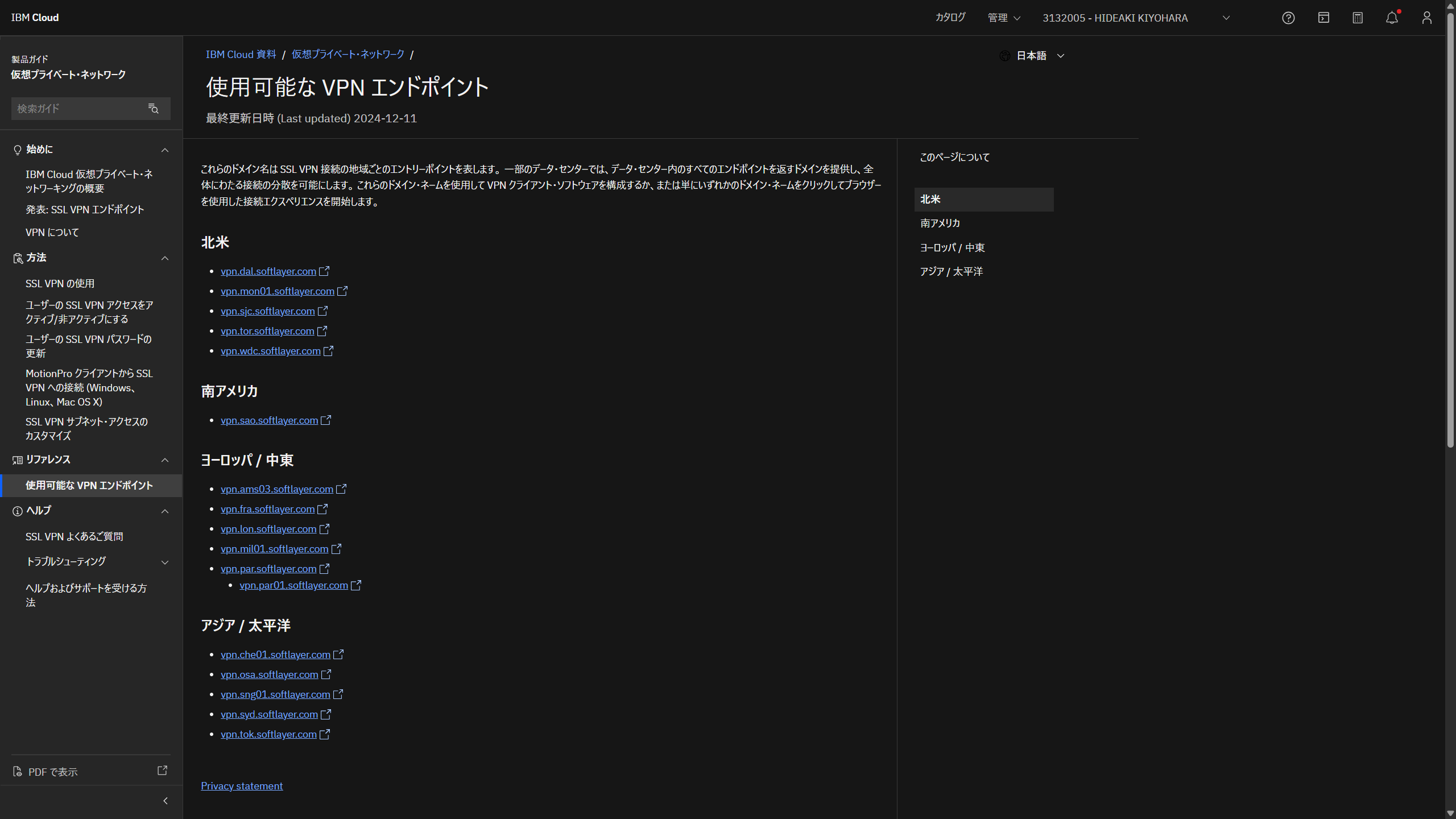Screen dimensions: 1456x819
Task: Open the cost estimator calculator icon
Action: coord(1358,18)
